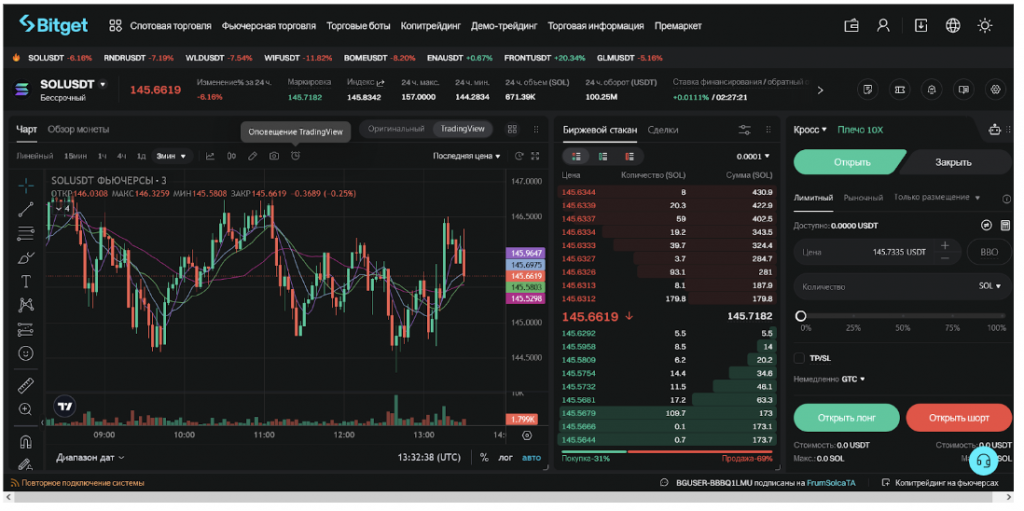The width and height of the screenshot is (1024, 511).
Task: Select the Text tool in chart sidebar
Action: [x=26, y=281]
